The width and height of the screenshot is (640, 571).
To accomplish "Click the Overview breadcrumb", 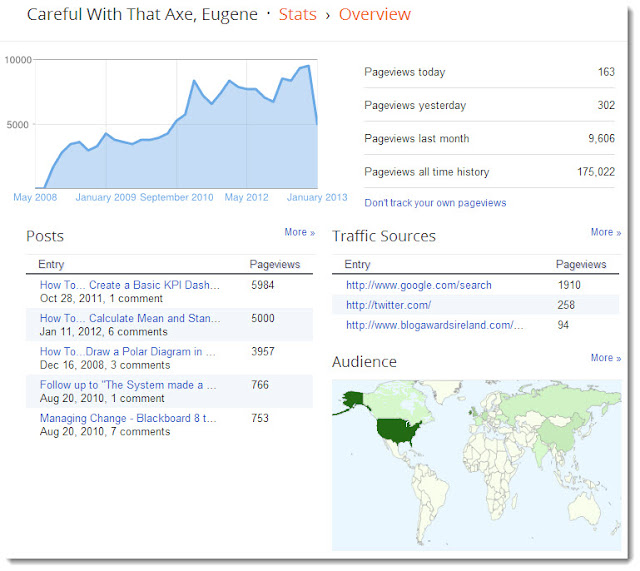I will click(374, 14).
